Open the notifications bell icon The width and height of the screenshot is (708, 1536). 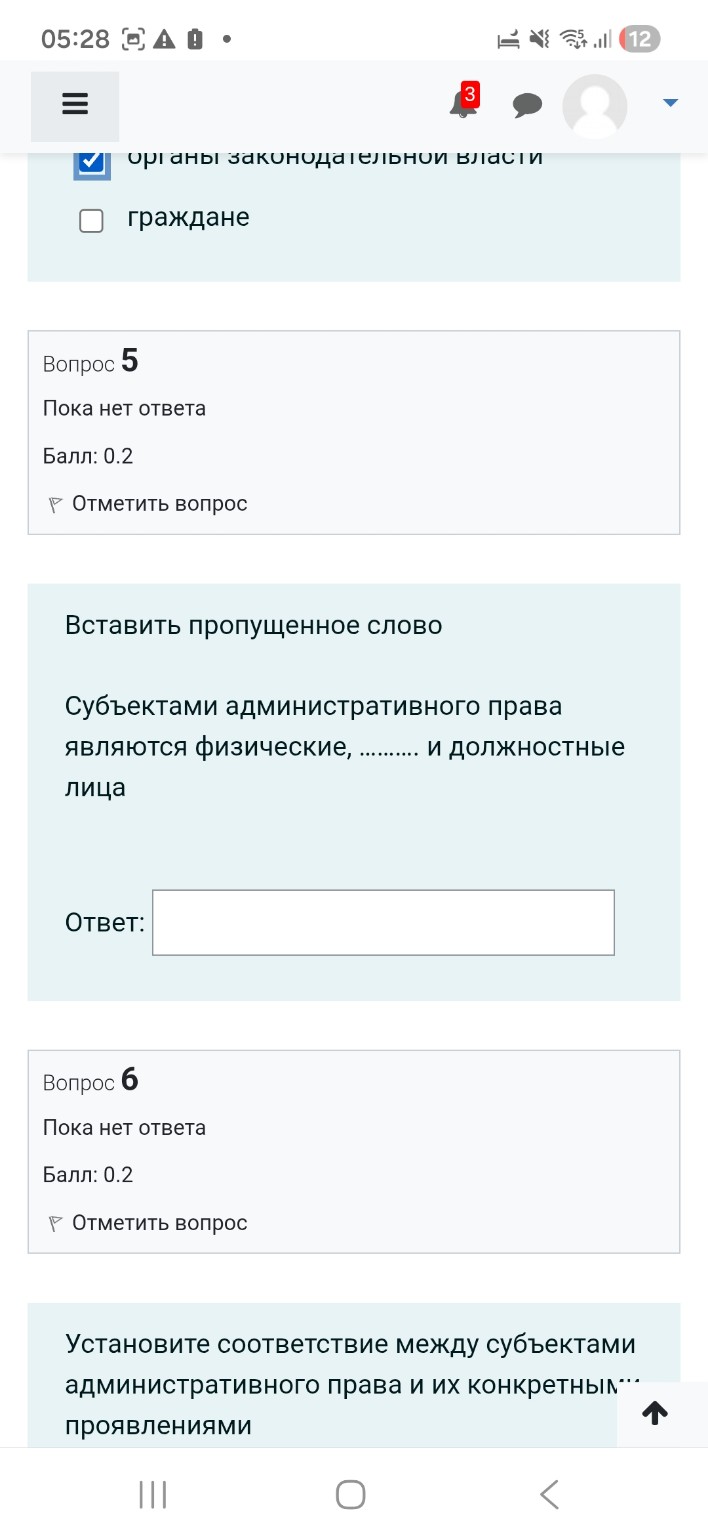coord(461,107)
